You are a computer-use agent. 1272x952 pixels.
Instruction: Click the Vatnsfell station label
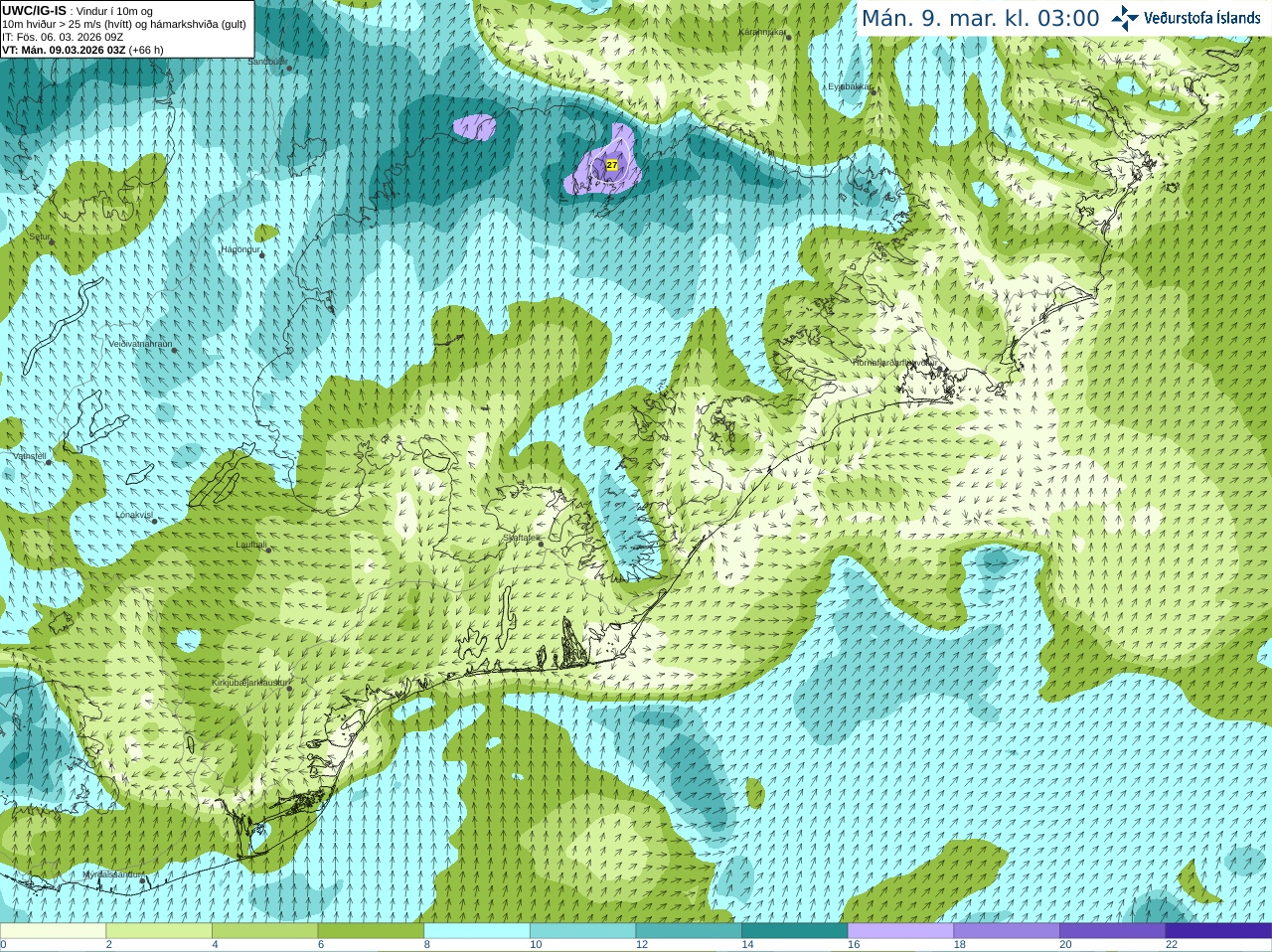(30, 456)
